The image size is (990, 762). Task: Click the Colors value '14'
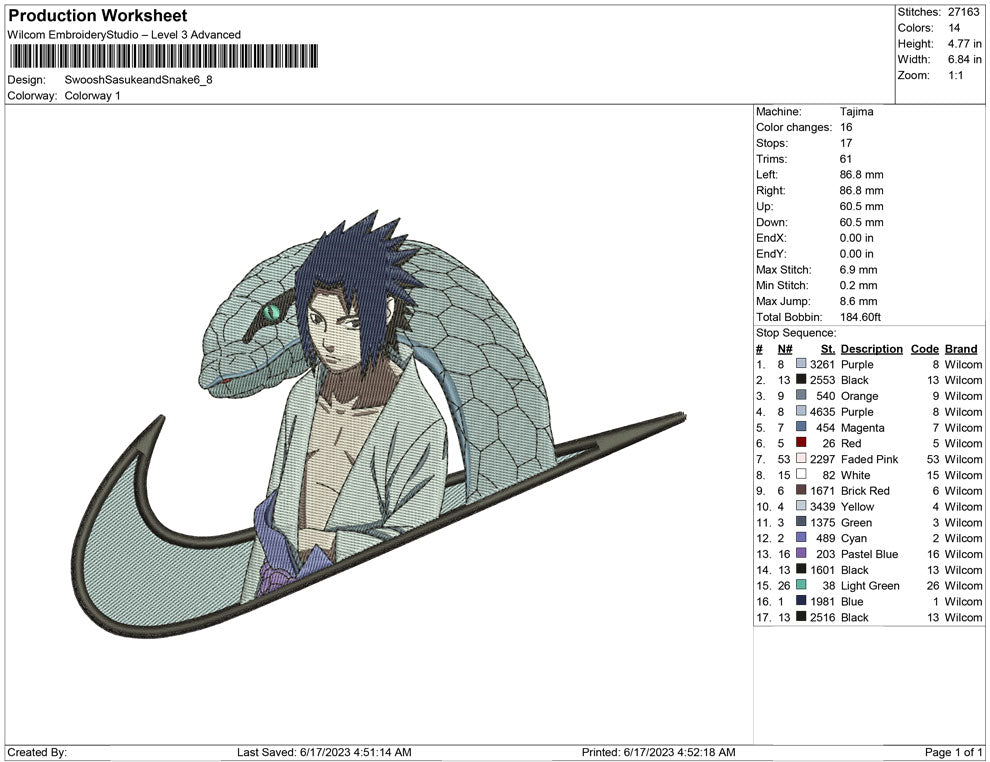click(954, 28)
